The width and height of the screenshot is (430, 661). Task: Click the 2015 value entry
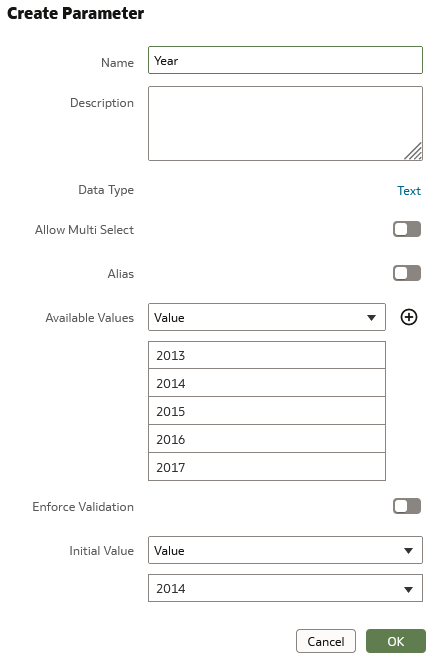pos(266,411)
